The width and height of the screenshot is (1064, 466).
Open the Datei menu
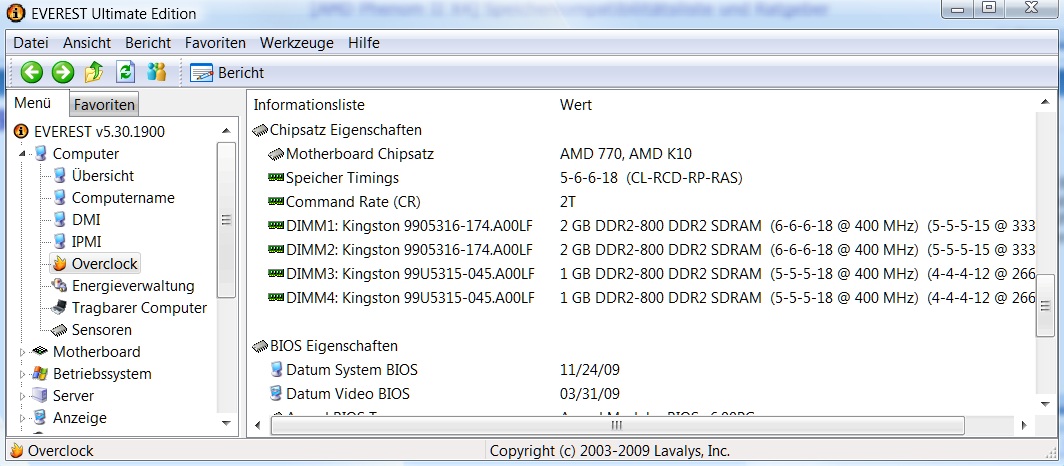click(x=31, y=43)
